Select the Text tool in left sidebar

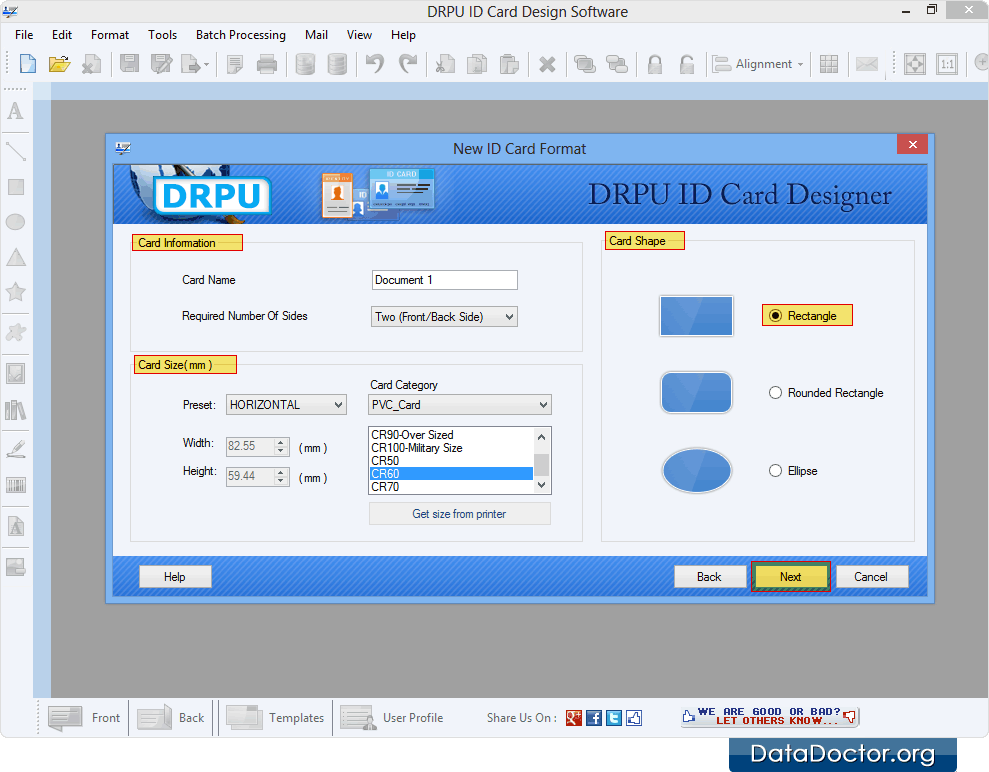click(x=16, y=111)
